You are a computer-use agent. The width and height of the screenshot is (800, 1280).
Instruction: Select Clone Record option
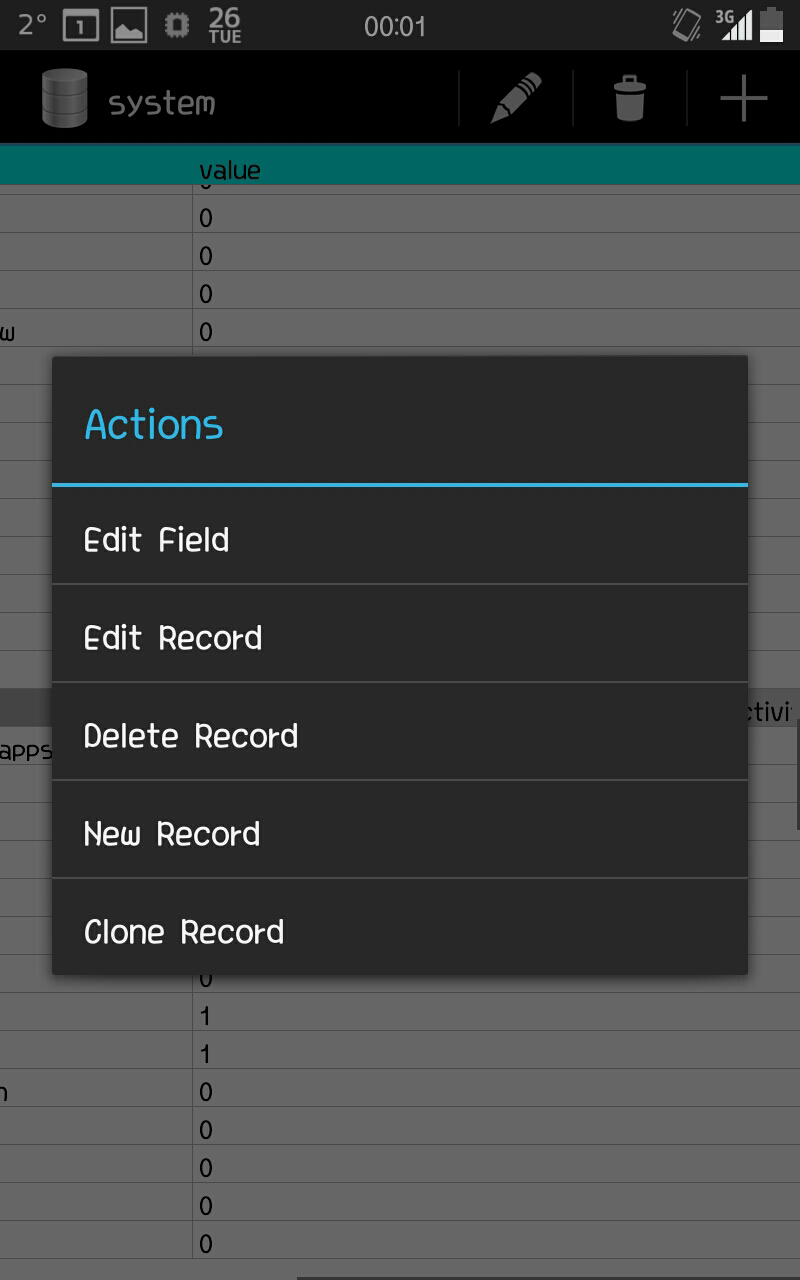point(400,932)
